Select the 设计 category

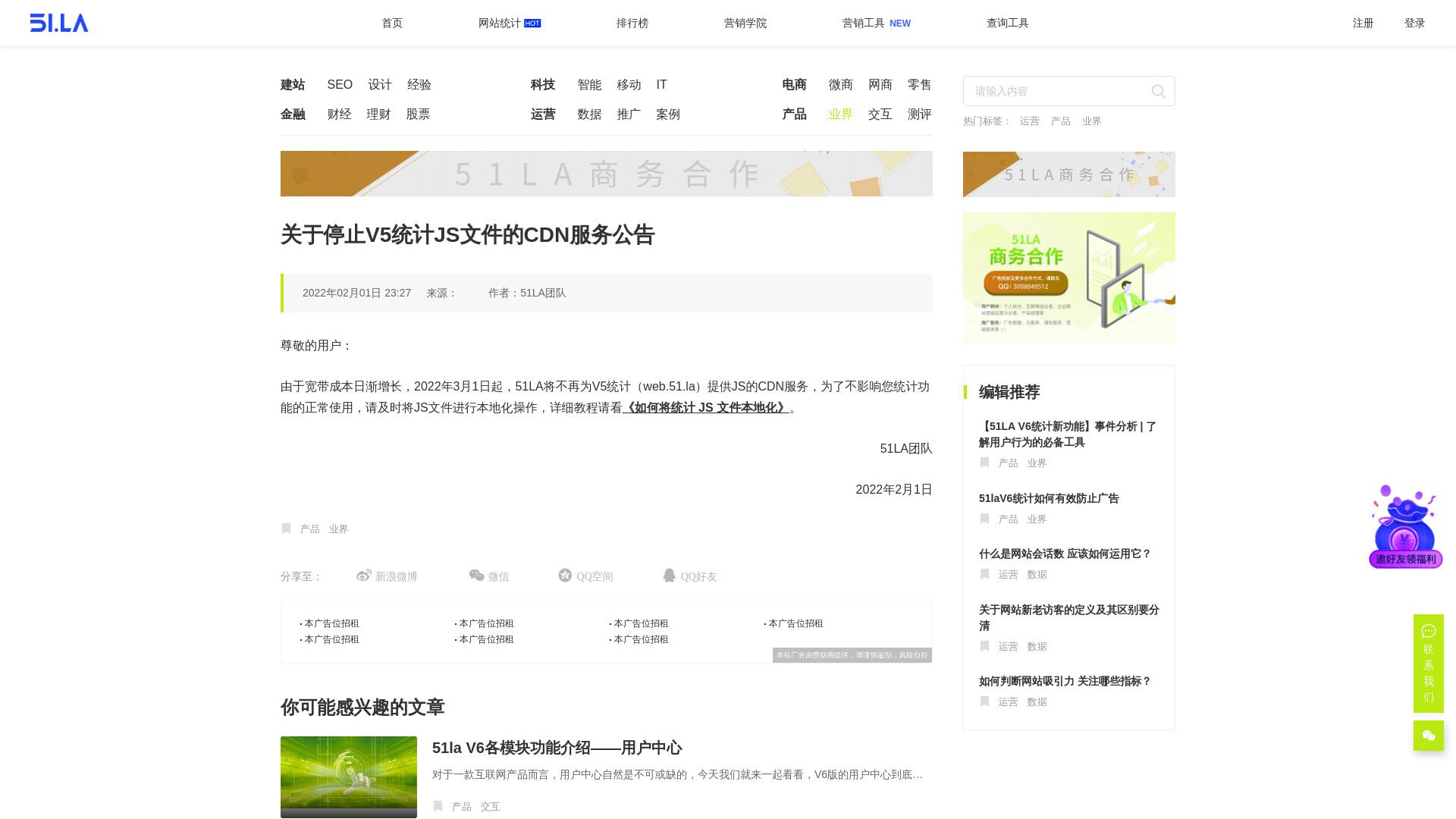pyautogui.click(x=380, y=85)
